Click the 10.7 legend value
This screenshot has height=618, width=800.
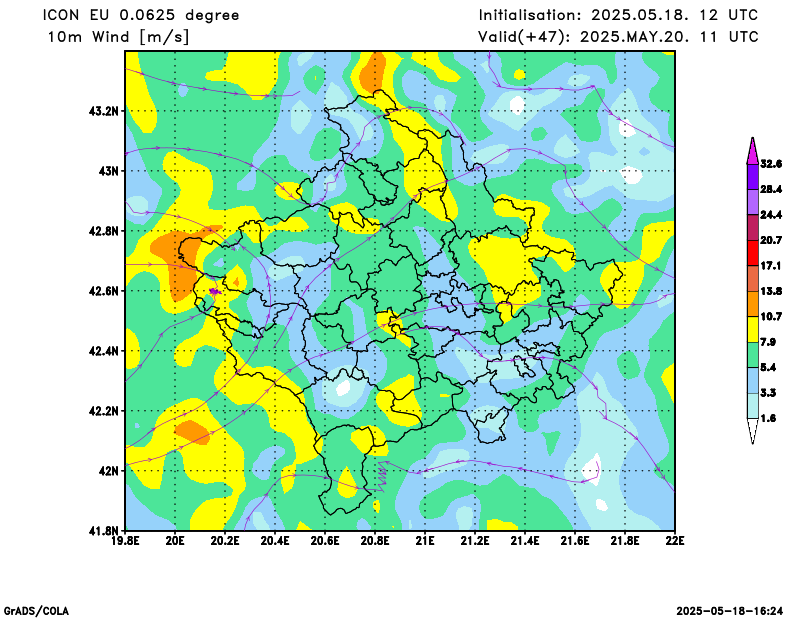[x=771, y=316]
